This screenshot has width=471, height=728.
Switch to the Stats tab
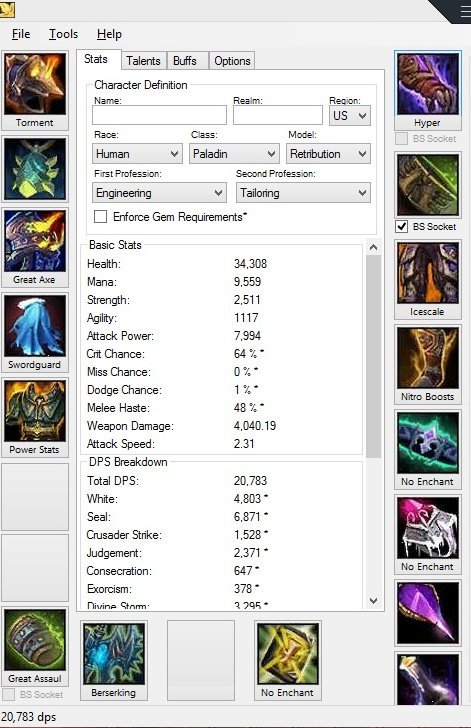point(96,59)
